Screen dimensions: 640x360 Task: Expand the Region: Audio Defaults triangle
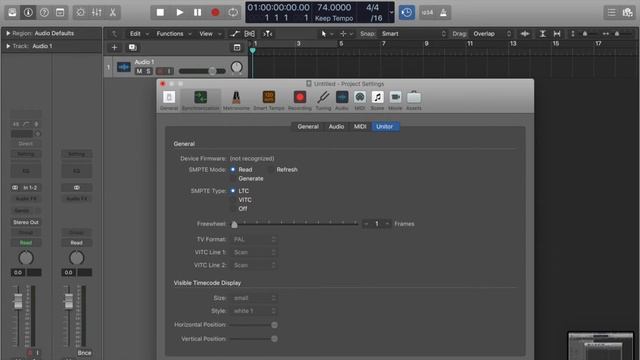point(8,33)
